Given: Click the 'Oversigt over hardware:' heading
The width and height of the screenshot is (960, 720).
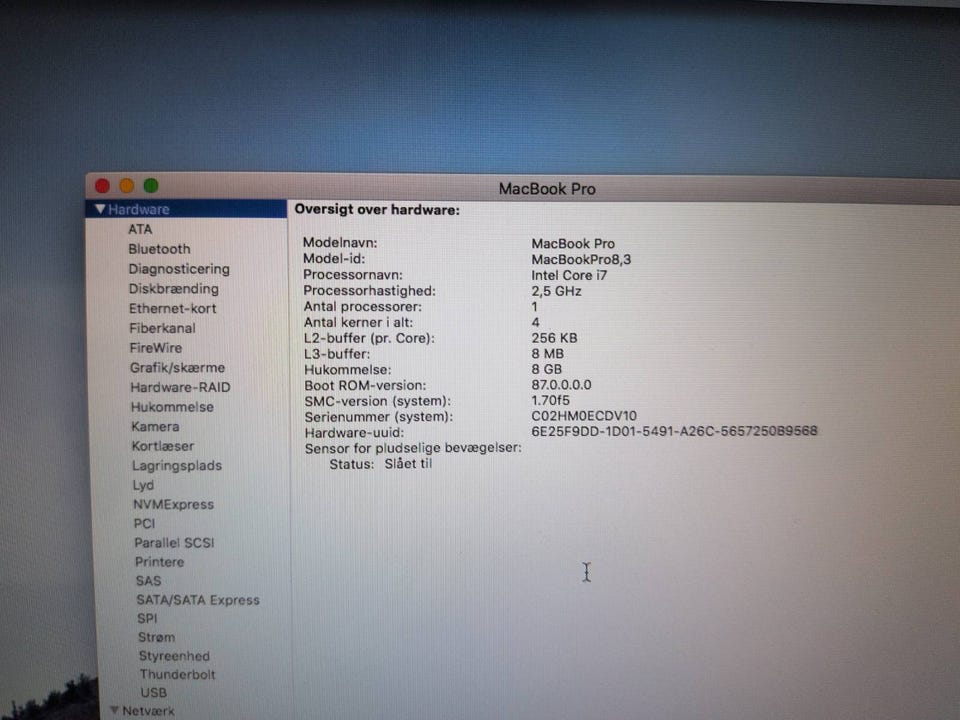Looking at the screenshot, I should (377, 210).
